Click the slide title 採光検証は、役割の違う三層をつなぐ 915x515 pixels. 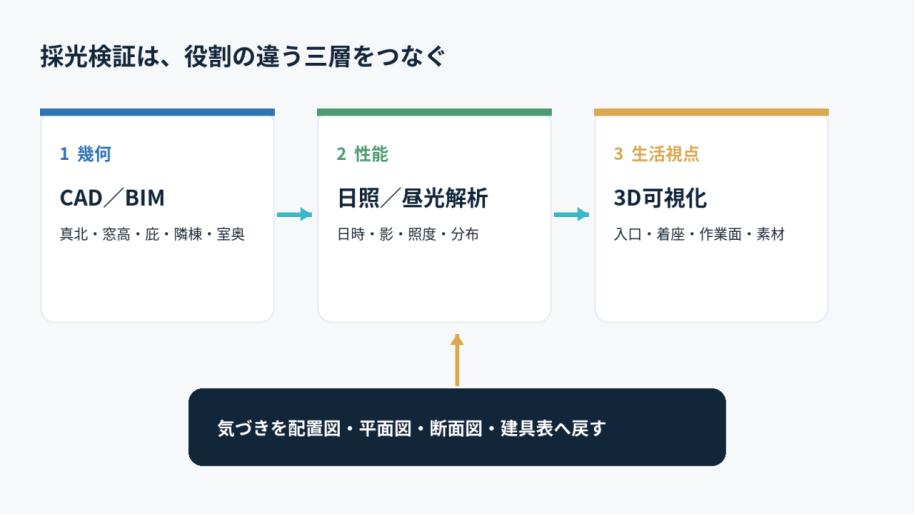[243, 57]
